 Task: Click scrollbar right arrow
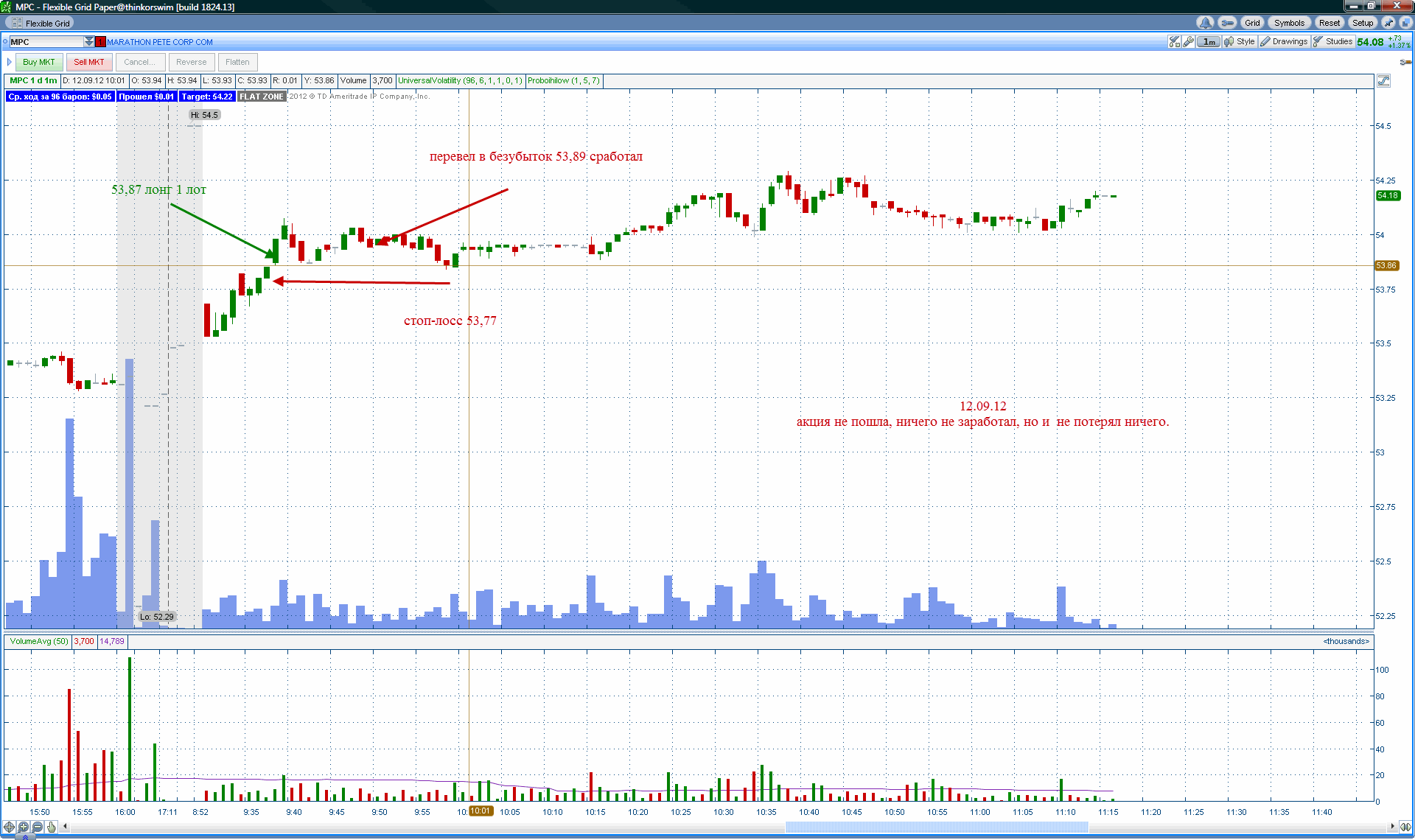pyautogui.click(x=1392, y=827)
